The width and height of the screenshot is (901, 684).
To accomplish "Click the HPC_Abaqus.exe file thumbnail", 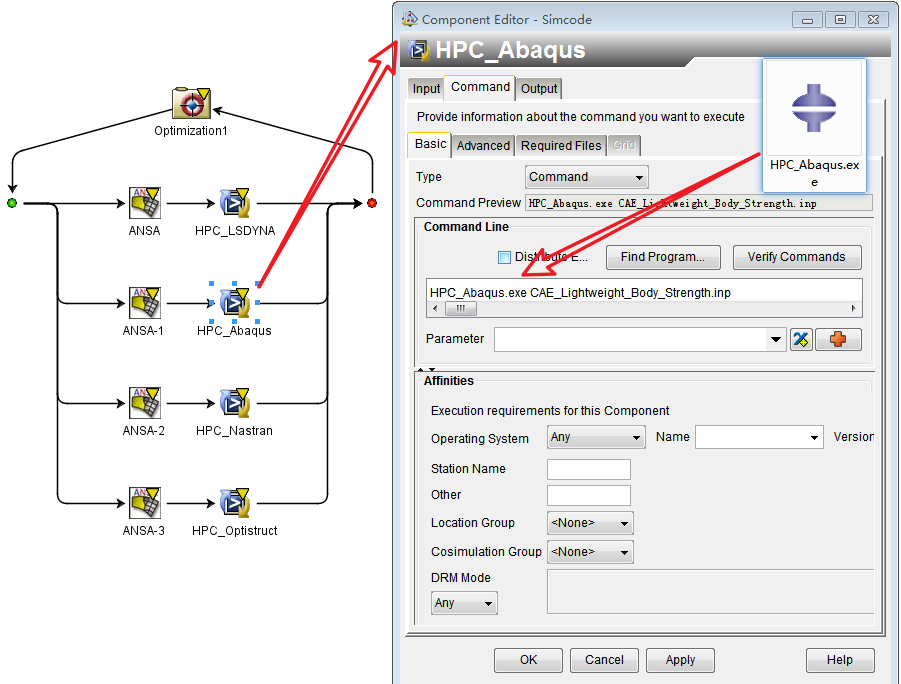I will click(x=814, y=125).
